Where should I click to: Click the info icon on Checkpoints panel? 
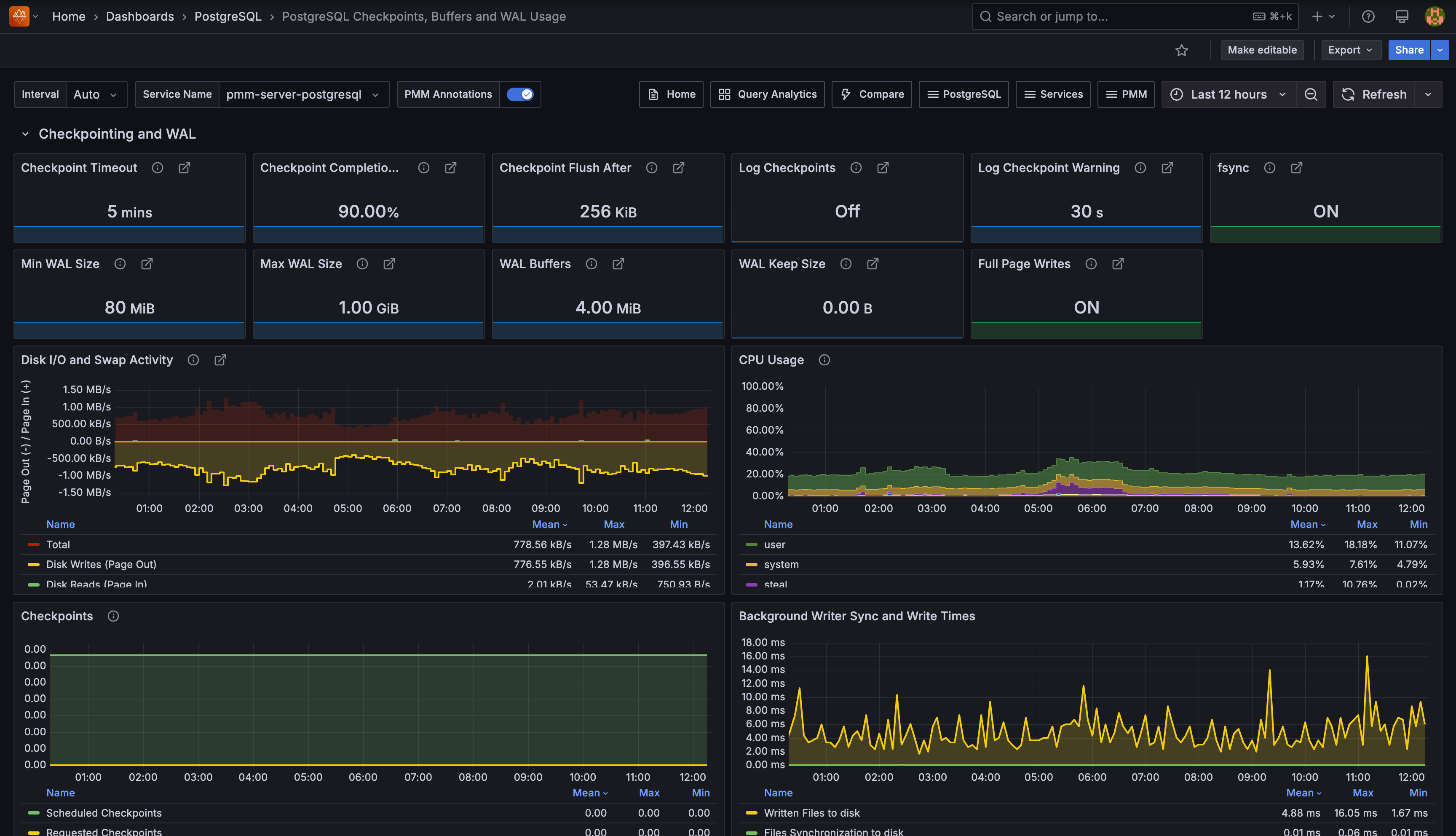coord(113,616)
